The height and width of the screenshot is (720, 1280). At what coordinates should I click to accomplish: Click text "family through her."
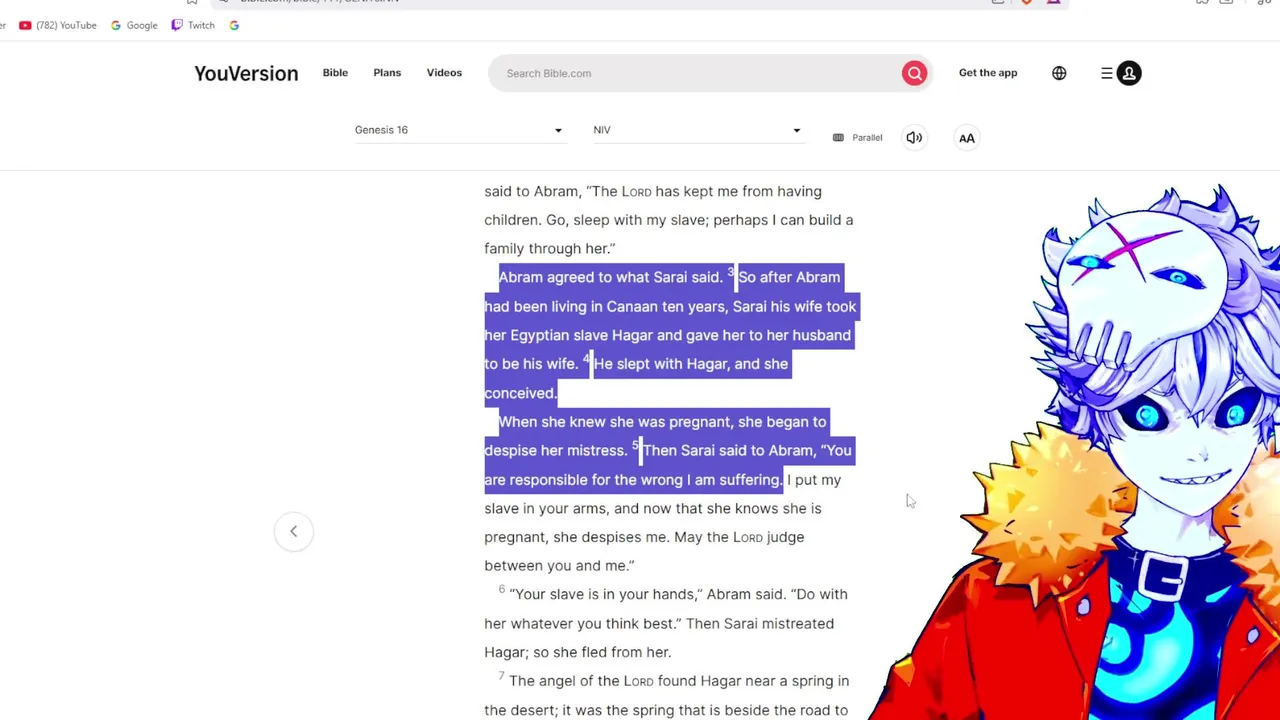(549, 248)
